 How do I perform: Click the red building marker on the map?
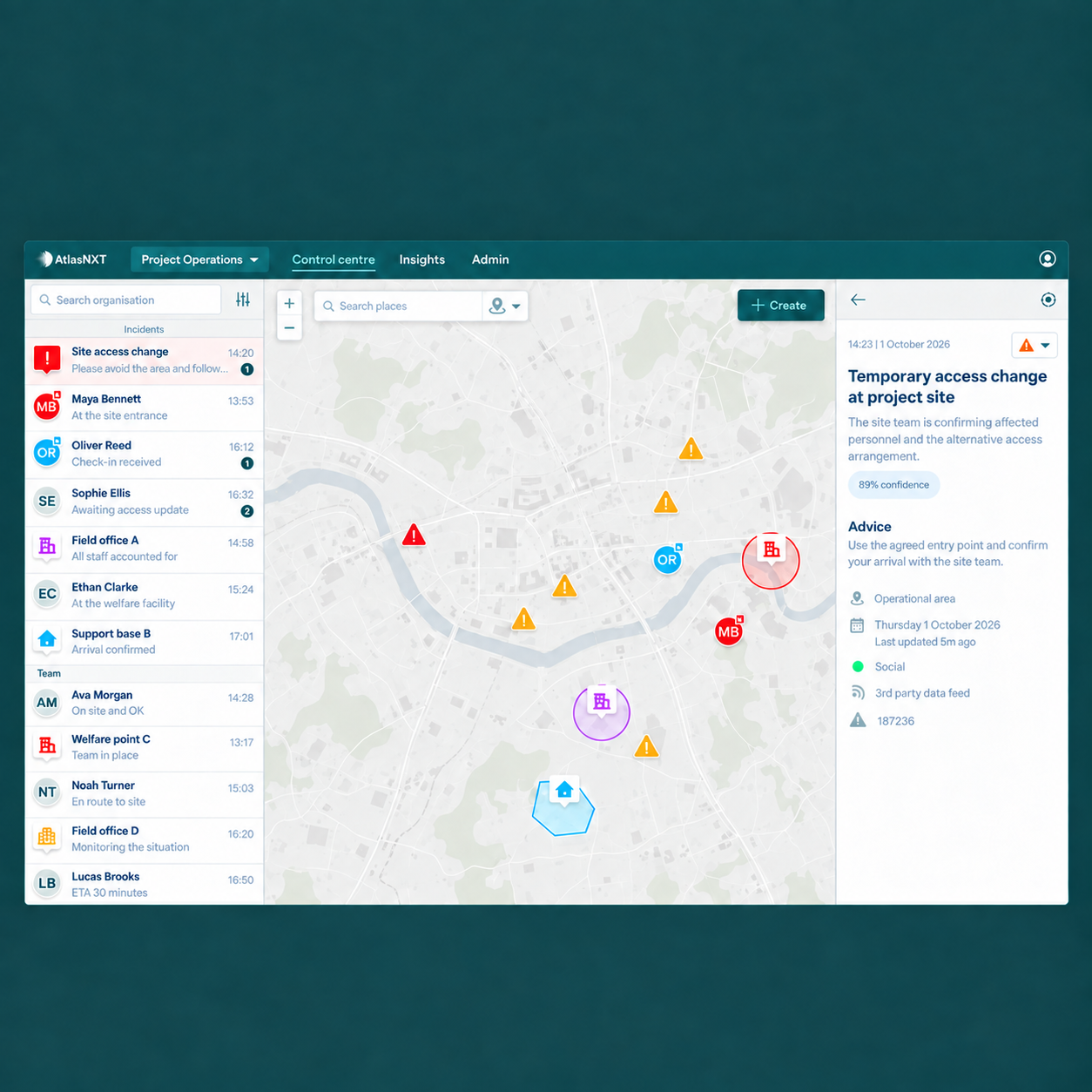771,552
